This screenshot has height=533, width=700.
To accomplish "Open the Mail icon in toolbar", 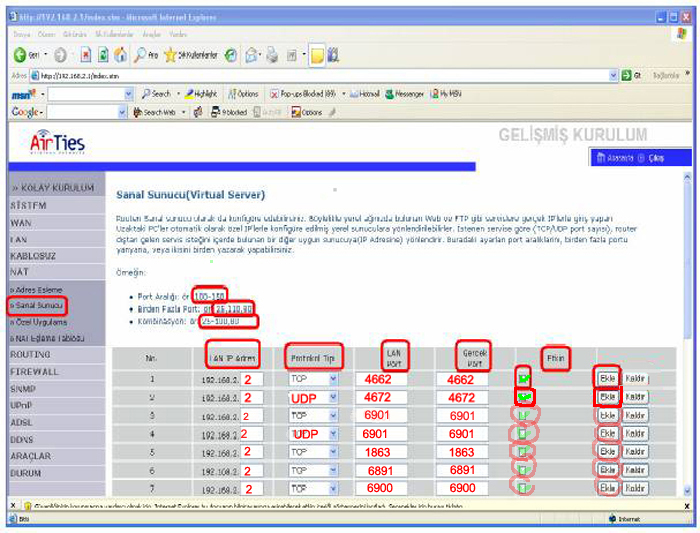I will coord(251,55).
